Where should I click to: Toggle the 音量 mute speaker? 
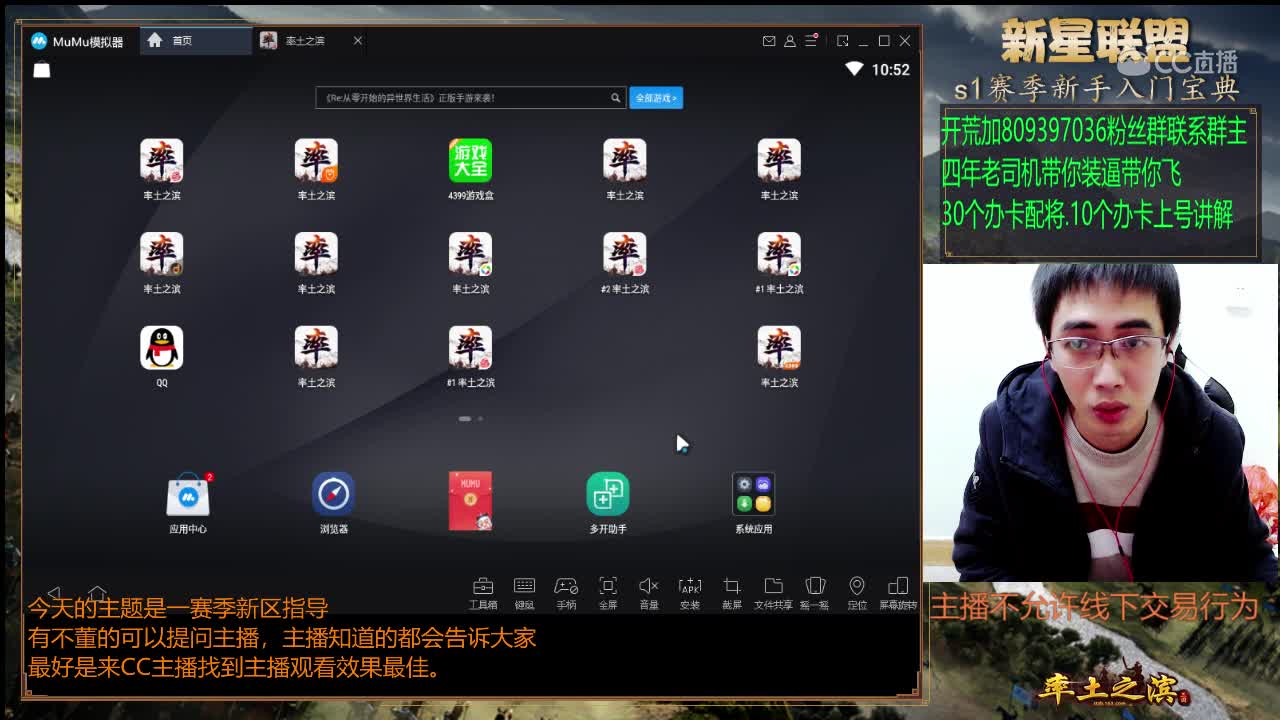[x=649, y=592]
